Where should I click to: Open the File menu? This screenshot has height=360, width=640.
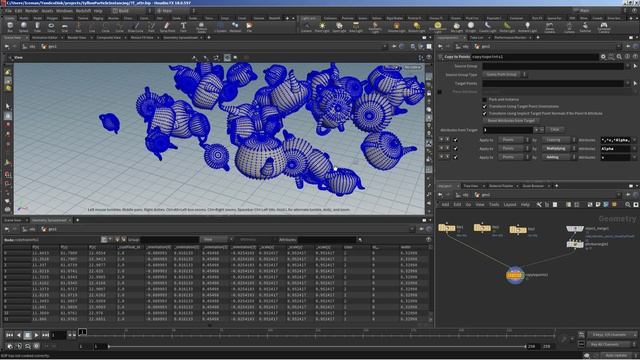point(9,11)
